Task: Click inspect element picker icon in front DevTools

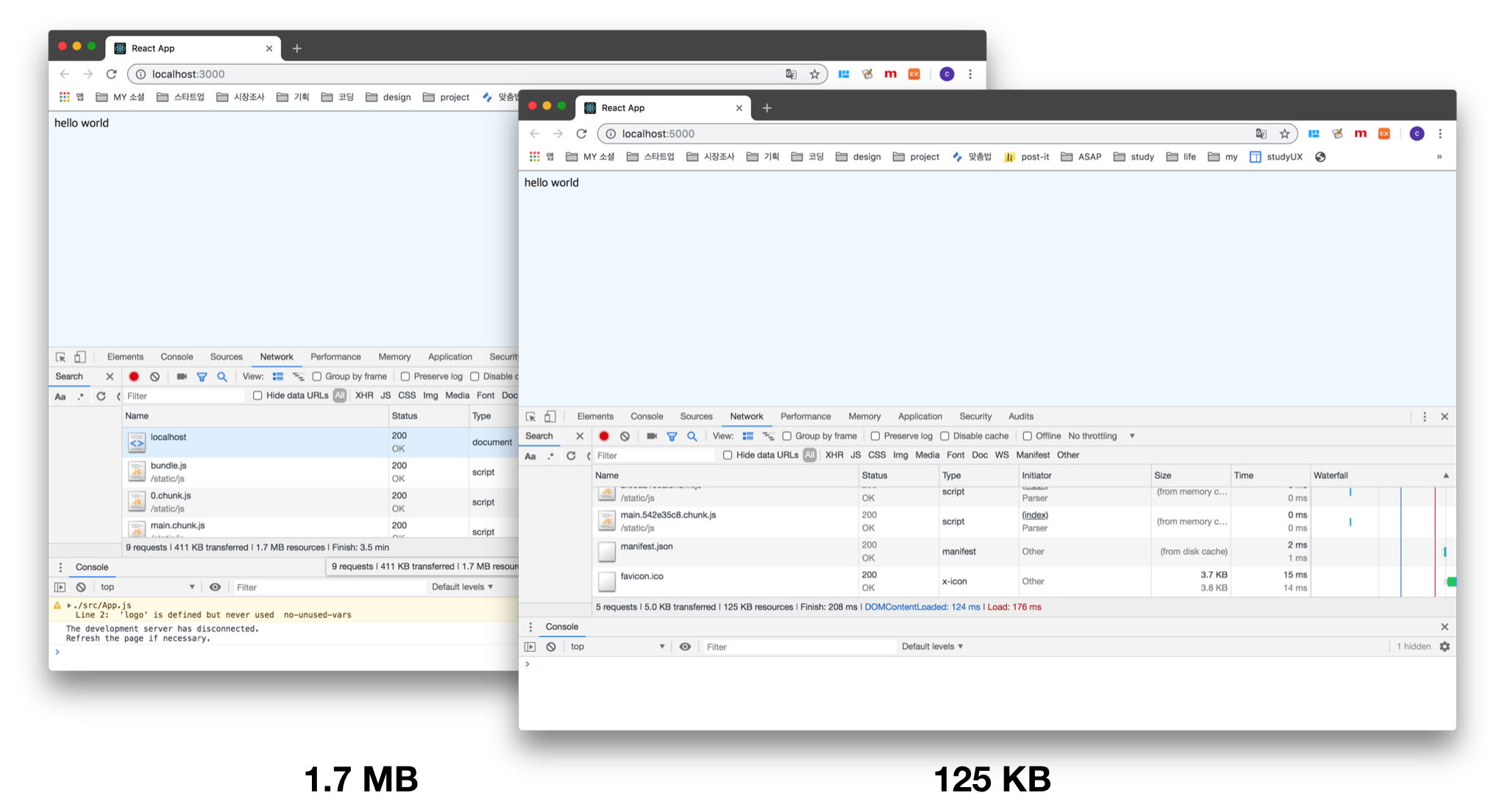Action: coord(530,416)
